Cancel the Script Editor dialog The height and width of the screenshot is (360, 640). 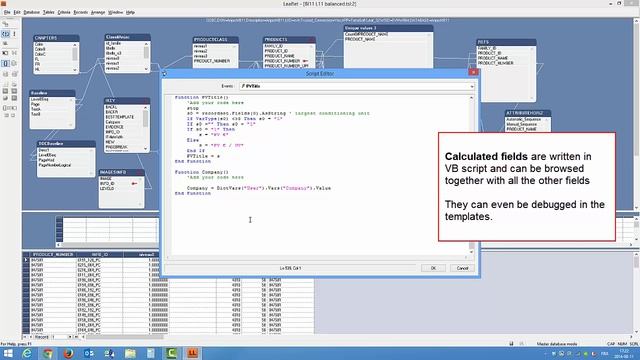point(462,268)
